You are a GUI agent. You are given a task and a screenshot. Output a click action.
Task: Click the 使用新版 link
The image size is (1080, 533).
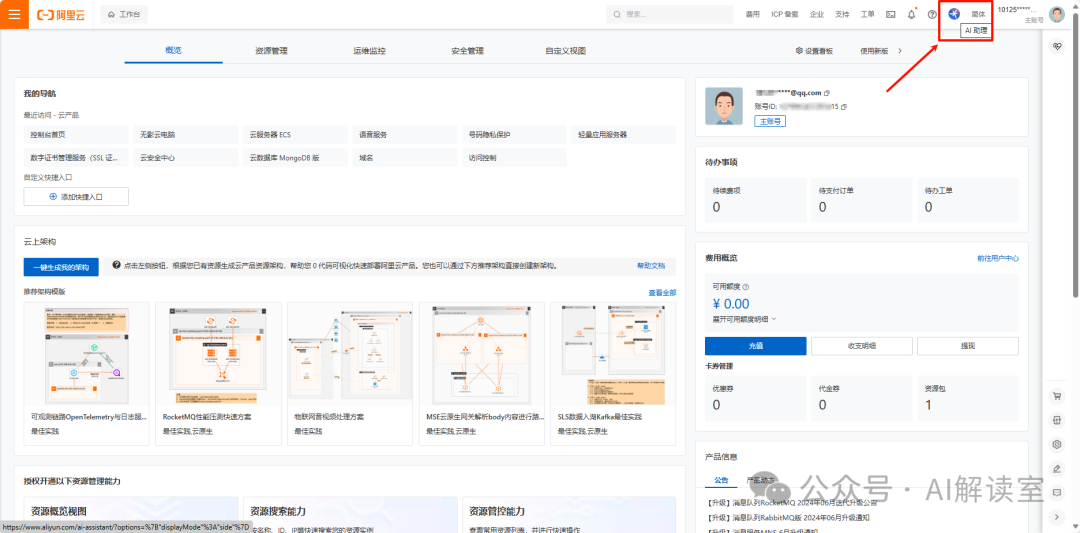click(x=874, y=51)
